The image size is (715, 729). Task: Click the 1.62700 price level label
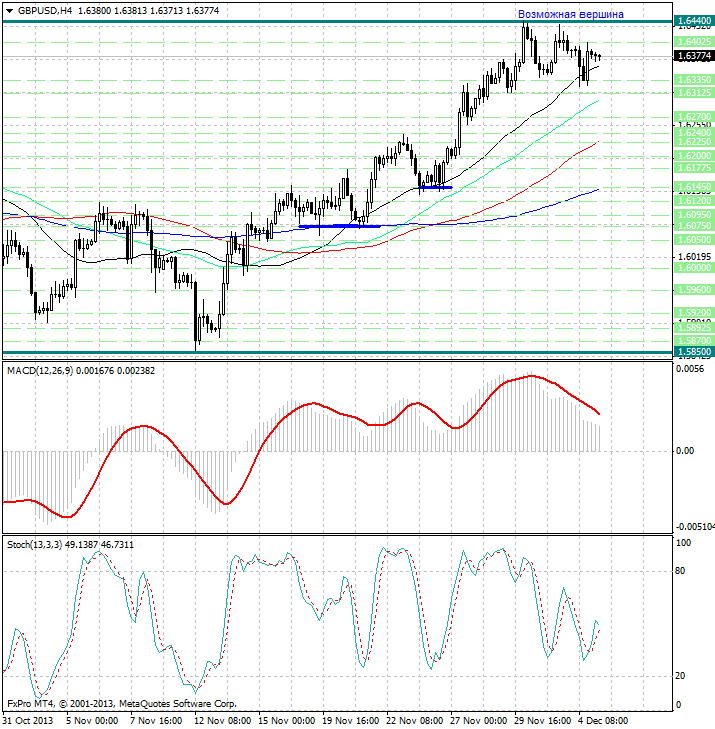tap(694, 116)
